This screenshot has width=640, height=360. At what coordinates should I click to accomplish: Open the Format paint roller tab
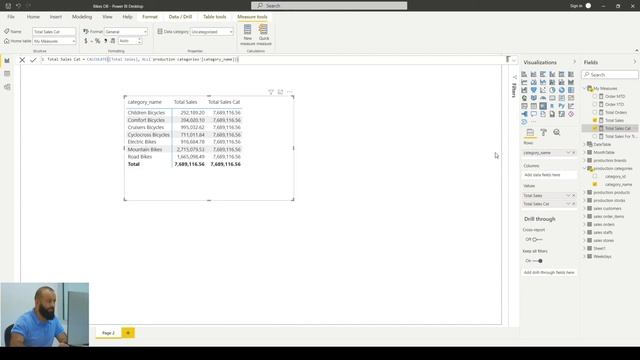(543, 132)
